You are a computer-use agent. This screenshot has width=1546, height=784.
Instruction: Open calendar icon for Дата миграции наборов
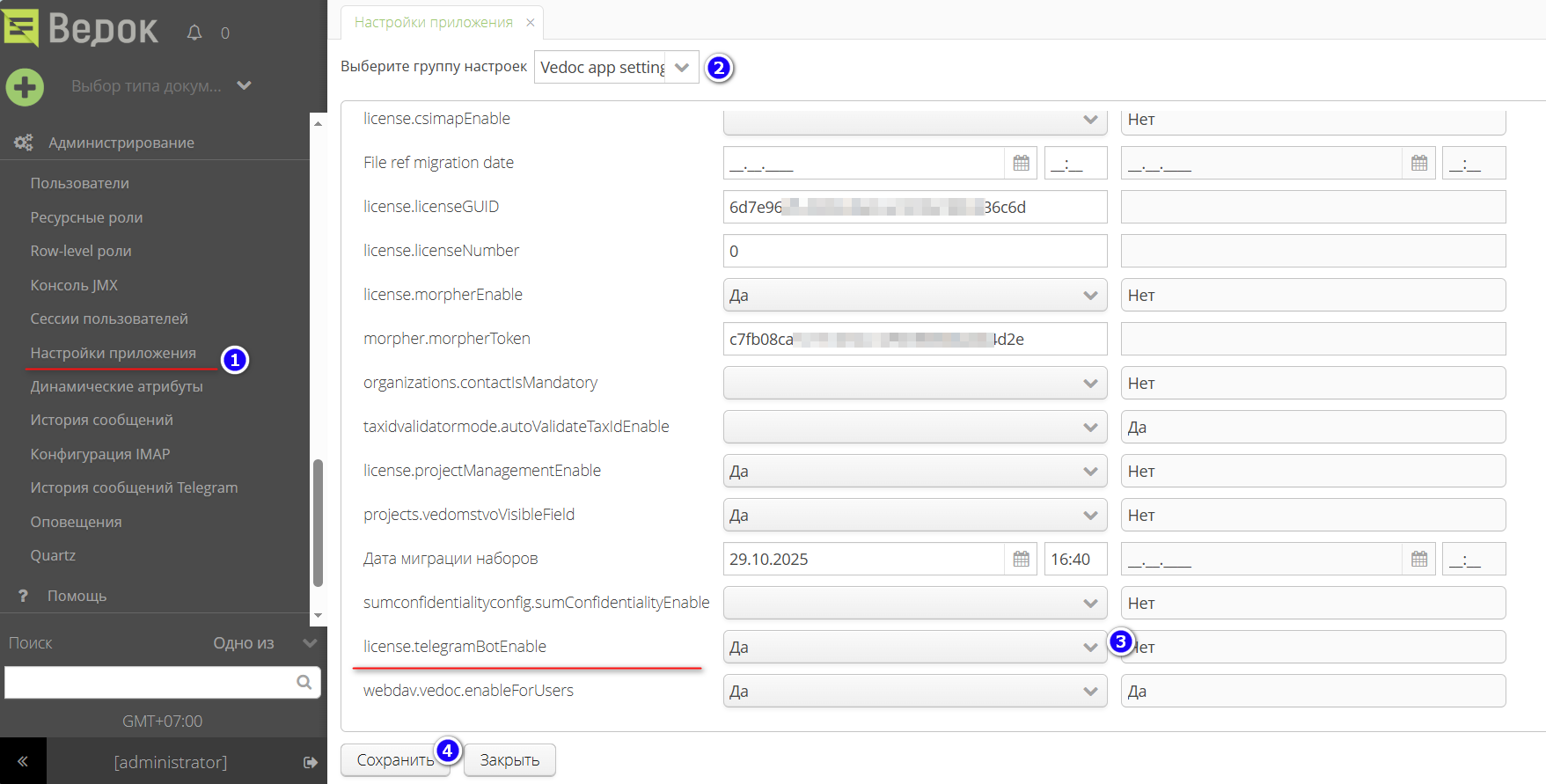(x=1021, y=559)
